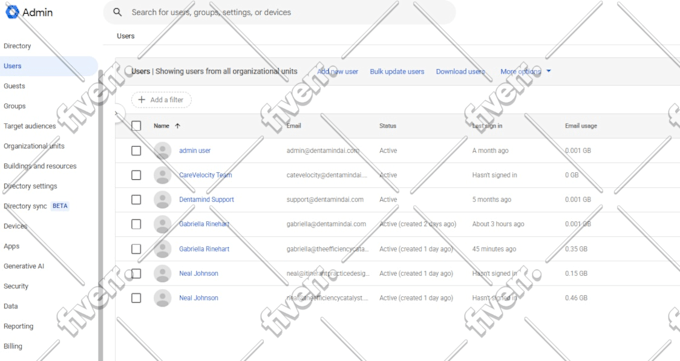Image resolution: width=680 pixels, height=361 pixels.
Task: Check the box for gabriella@dentamindai.com row
Action: pos(136,224)
